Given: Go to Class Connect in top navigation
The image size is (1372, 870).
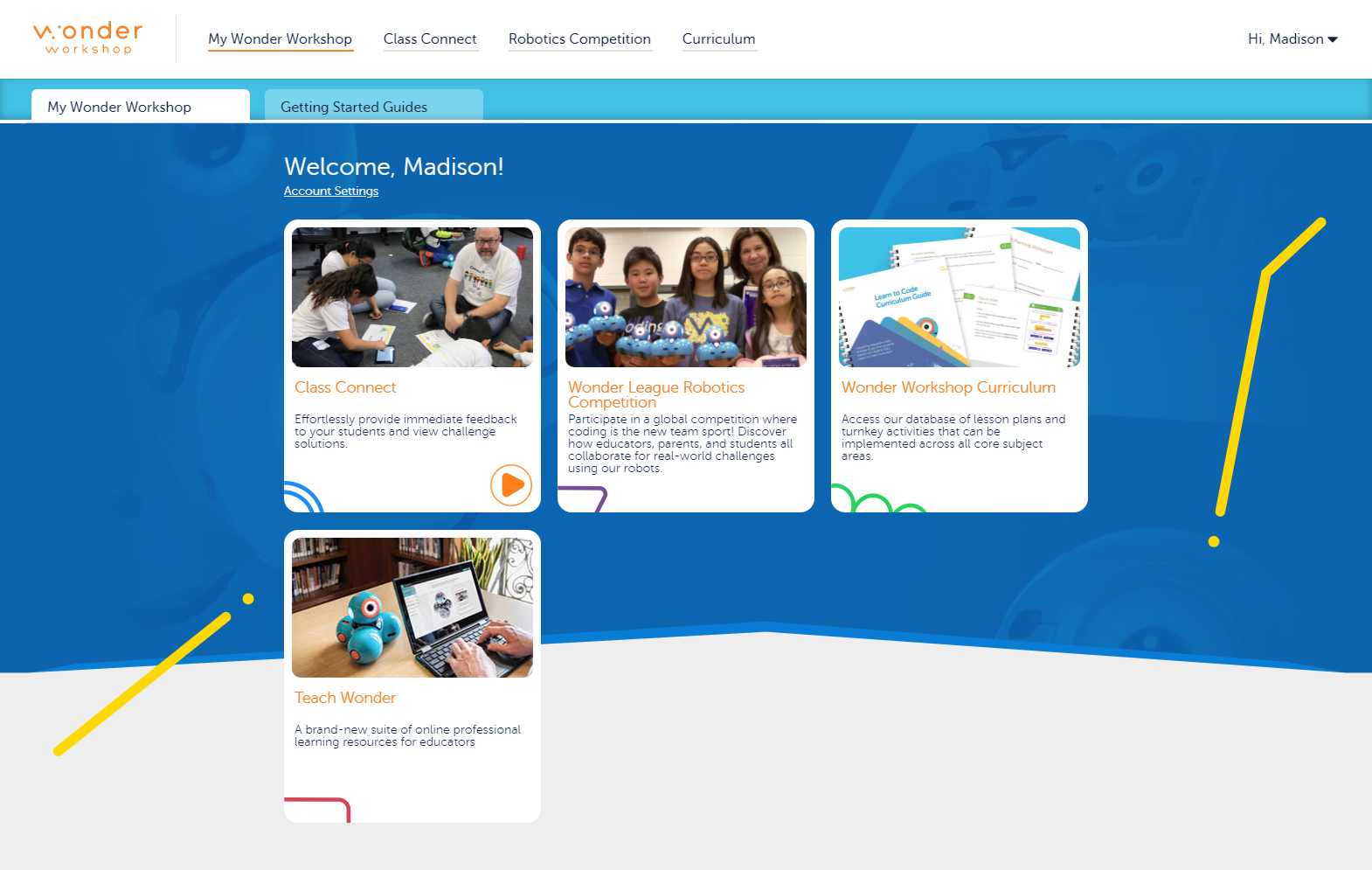Looking at the screenshot, I should coord(430,38).
